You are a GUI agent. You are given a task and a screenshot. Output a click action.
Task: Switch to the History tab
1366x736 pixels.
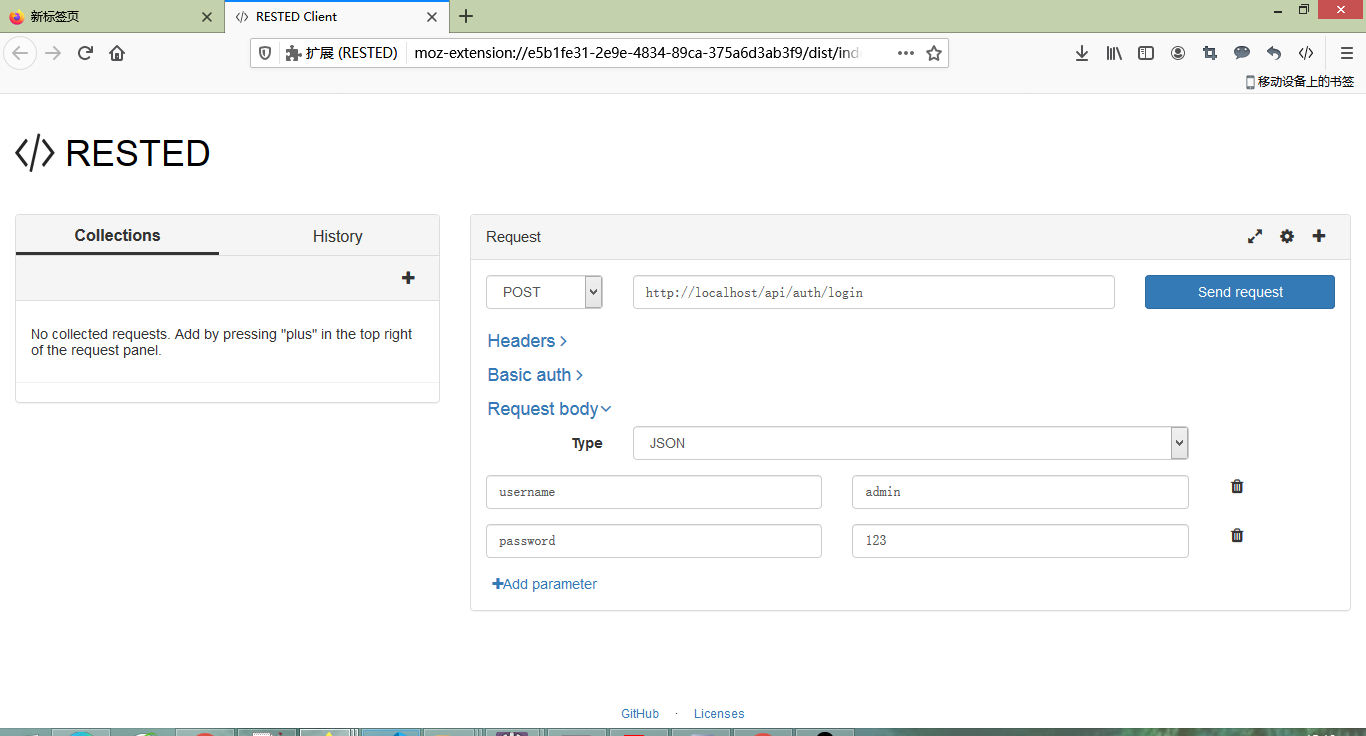pyautogui.click(x=337, y=236)
